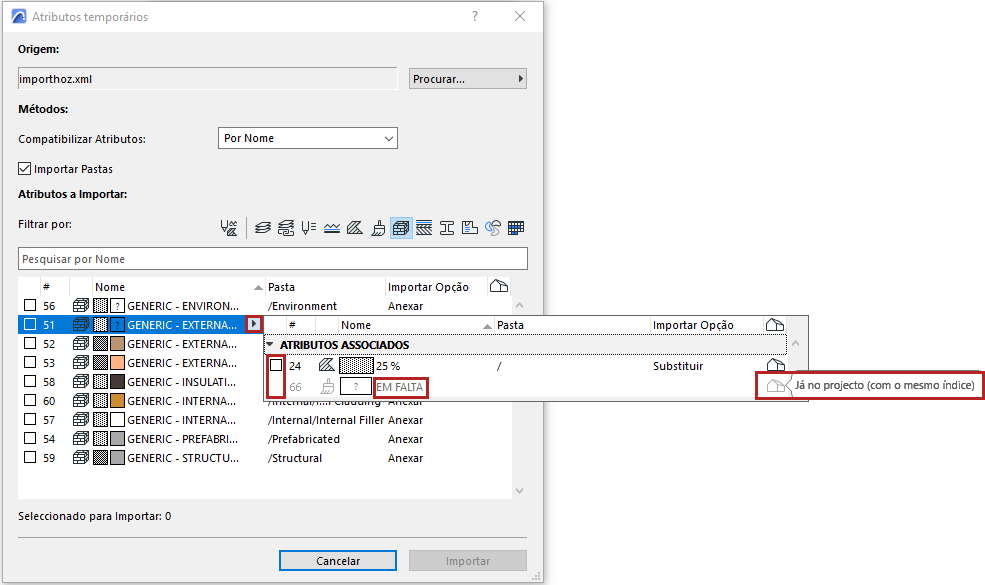Check the box for attribute 51
The width and height of the screenshot is (985, 585).
(30, 324)
